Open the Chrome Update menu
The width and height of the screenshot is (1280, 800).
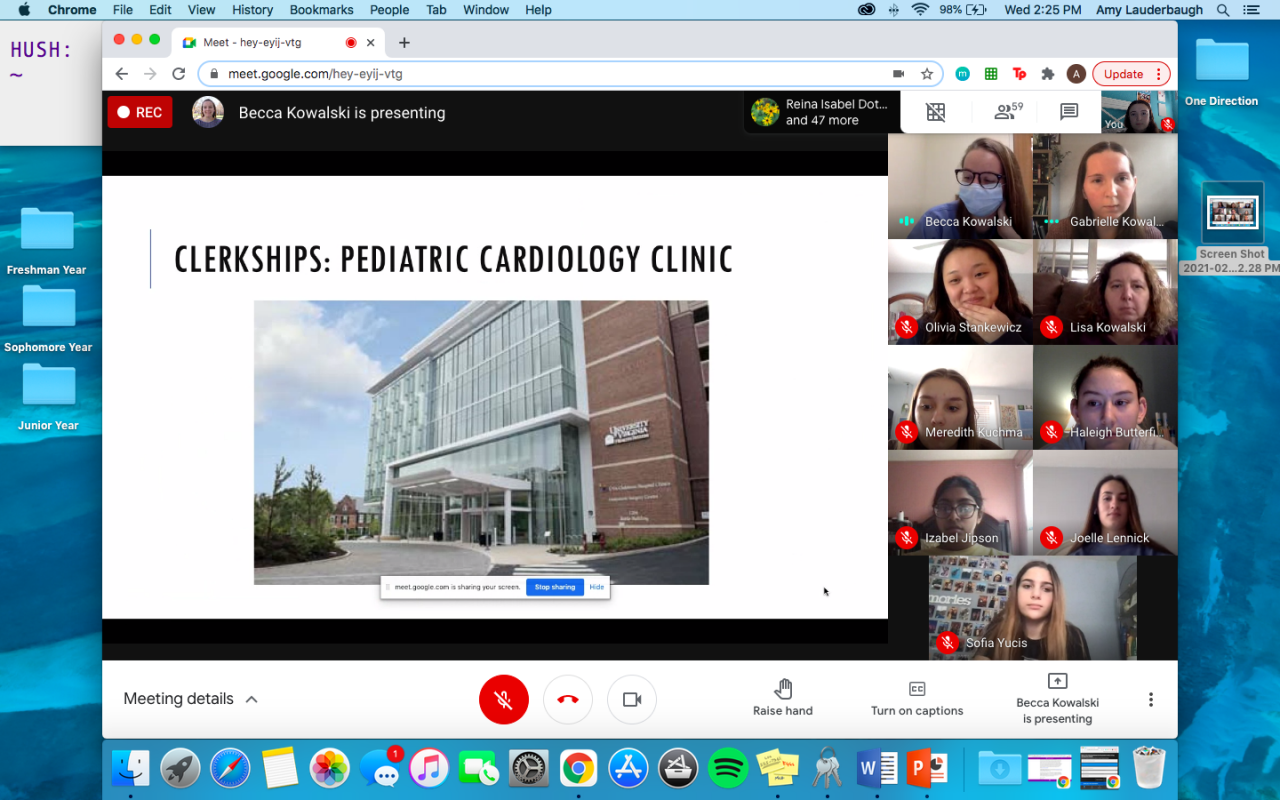point(1131,74)
